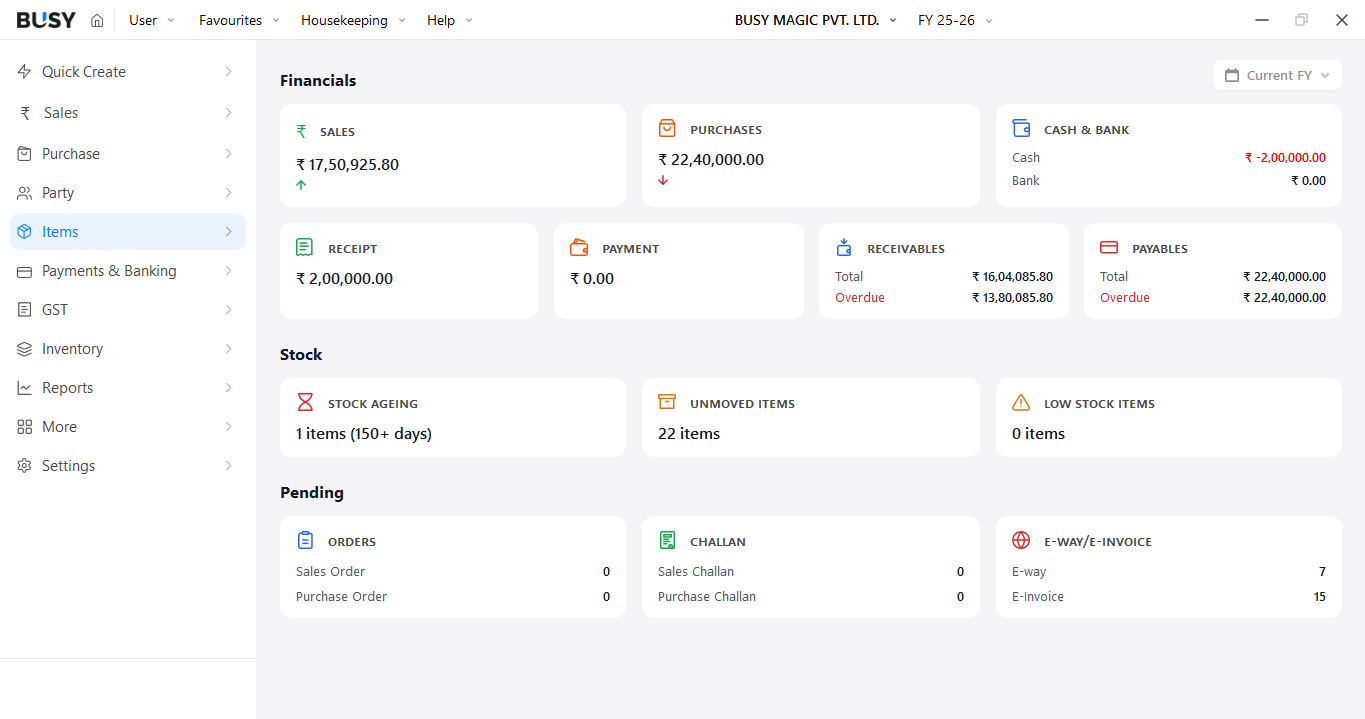The height and width of the screenshot is (719, 1365).
Task: Click the Purchase bag icon in sidebar
Action: pyautogui.click(x=25, y=154)
